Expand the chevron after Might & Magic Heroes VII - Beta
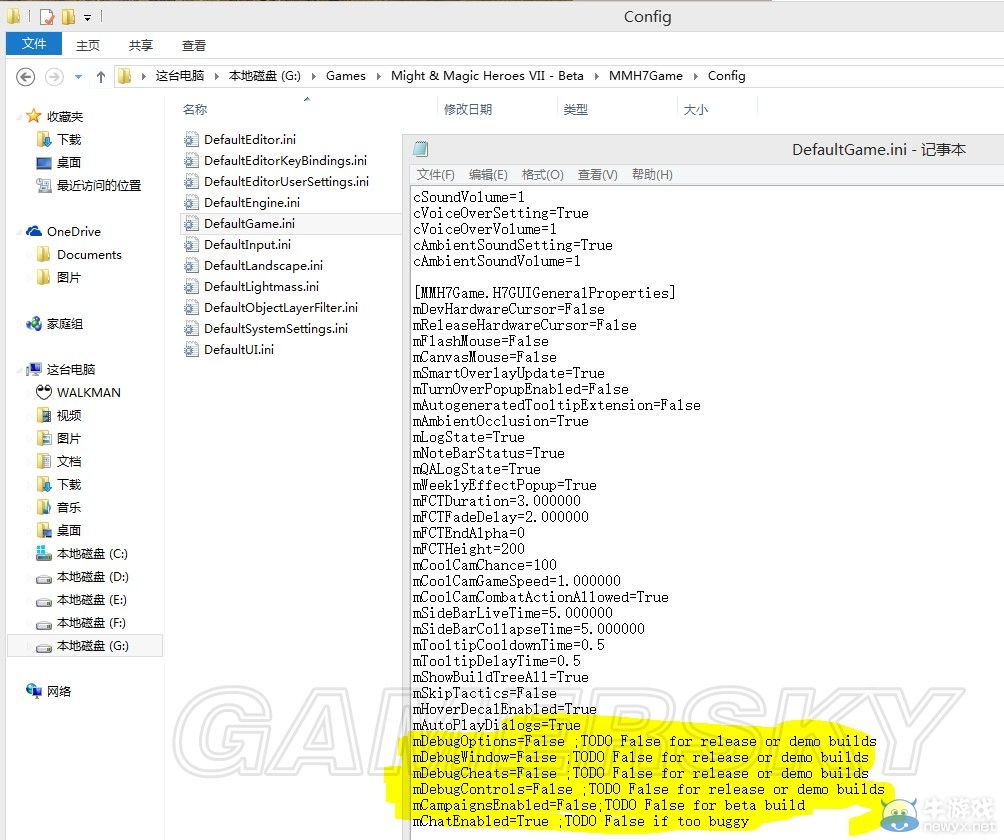Viewport: 1004px width, 840px height. coord(597,76)
